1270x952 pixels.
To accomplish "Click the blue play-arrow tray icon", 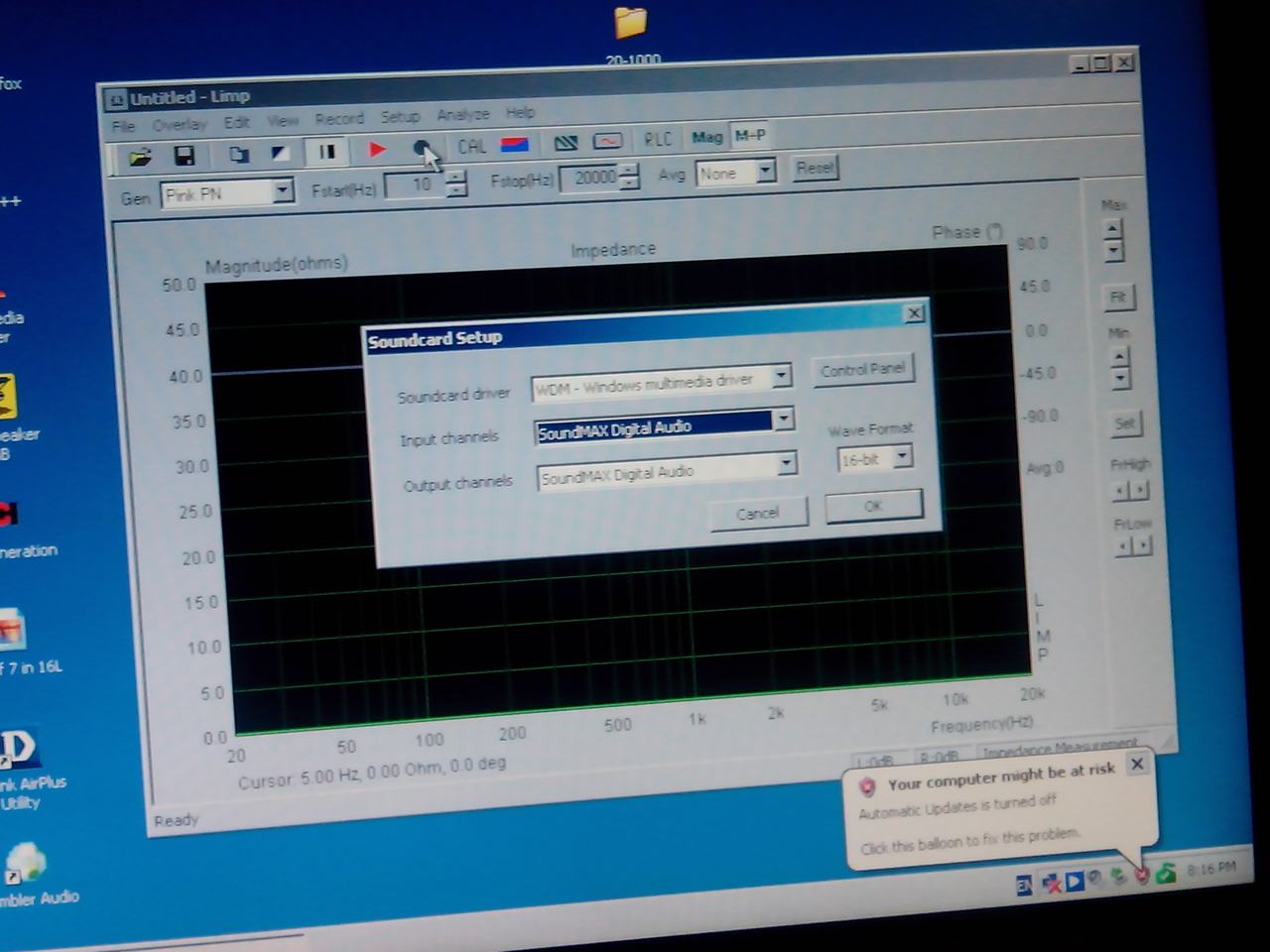I will (1075, 881).
